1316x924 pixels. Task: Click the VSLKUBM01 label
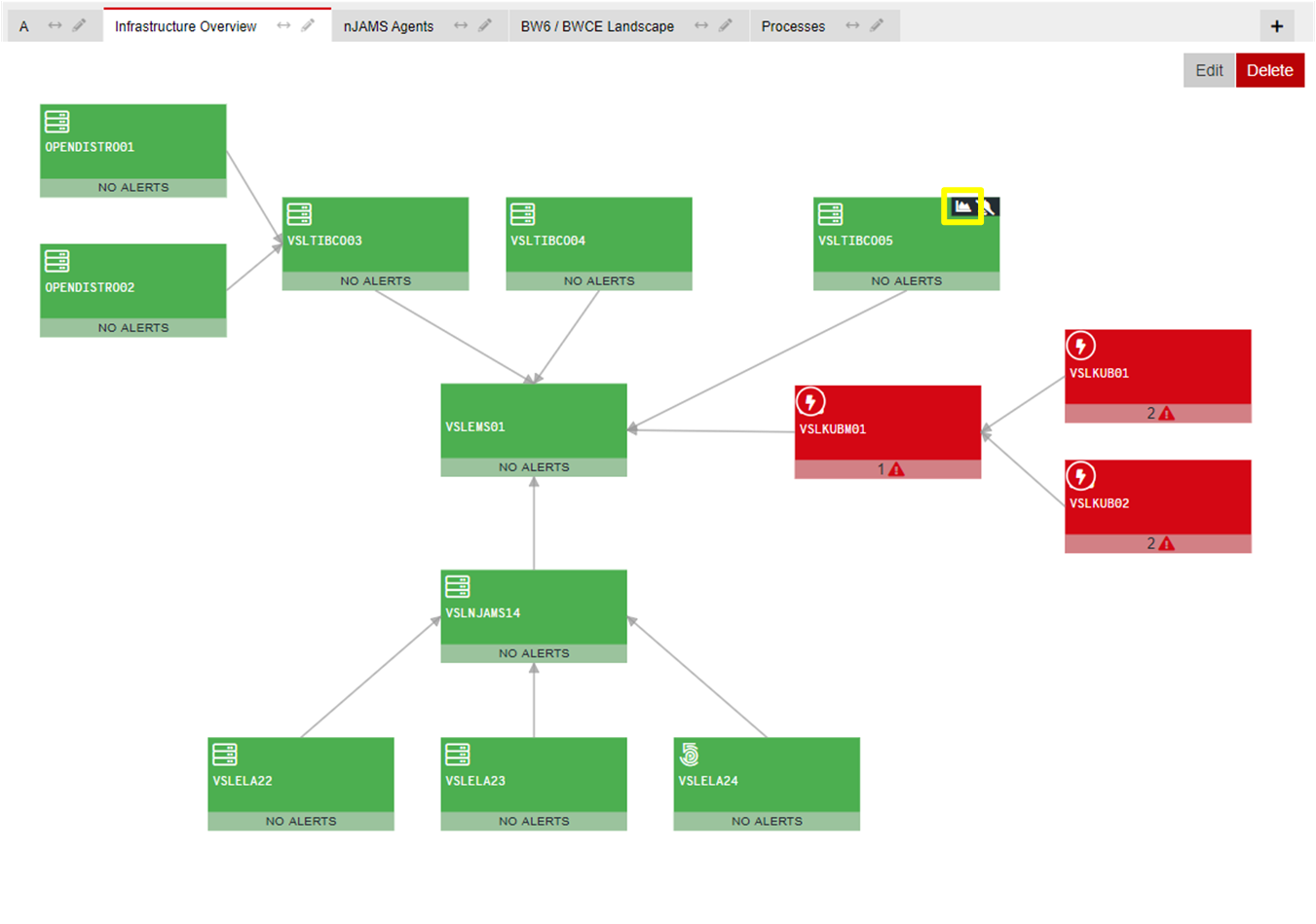click(833, 428)
